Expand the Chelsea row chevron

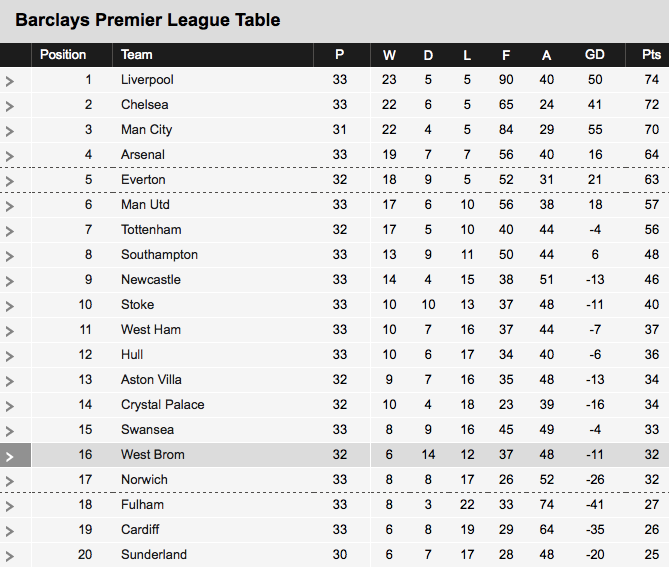pyautogui.click(x=10, y=106)
